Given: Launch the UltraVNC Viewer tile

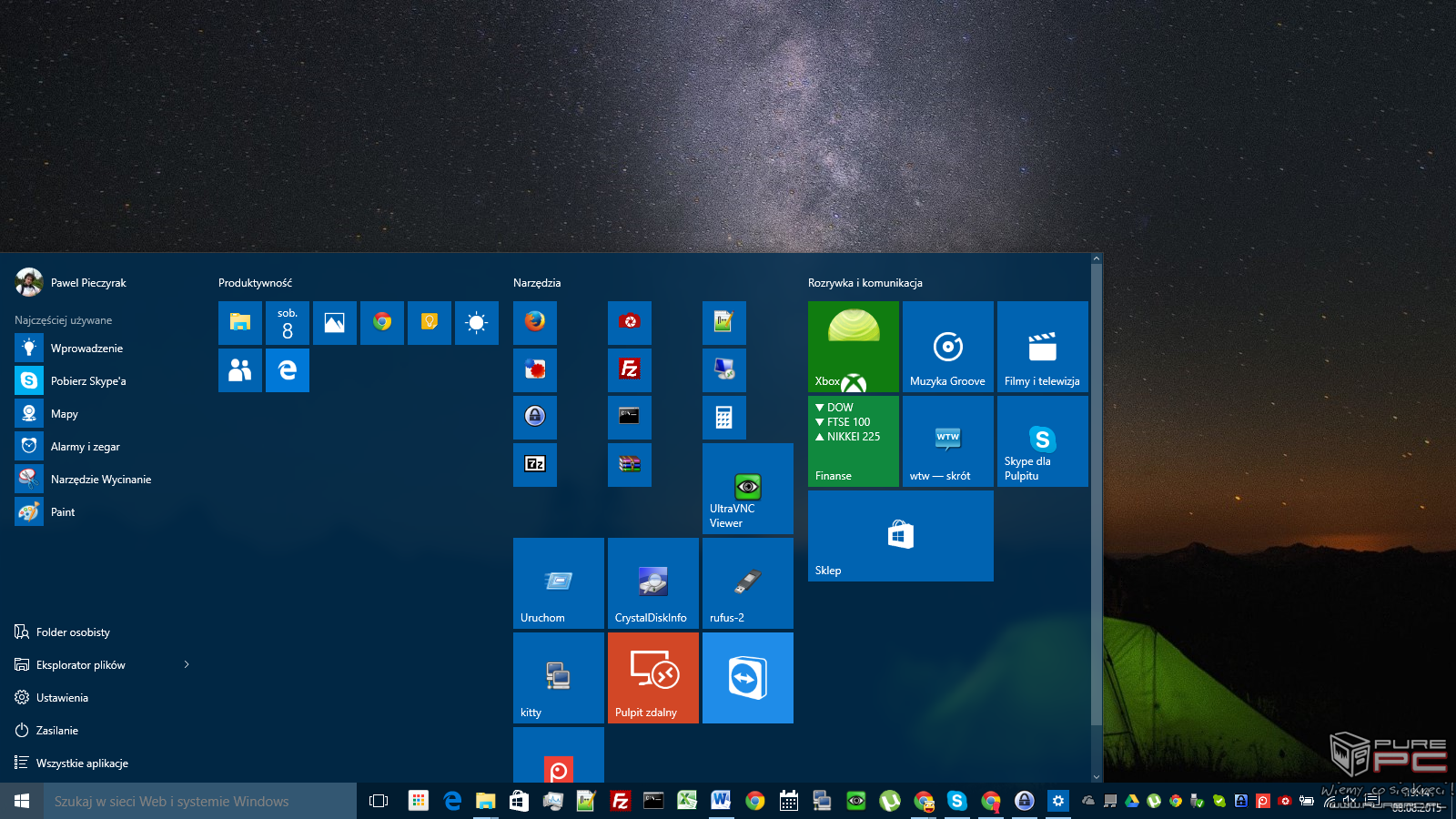Looking at the screenshot, I should [x=748, y=488].
